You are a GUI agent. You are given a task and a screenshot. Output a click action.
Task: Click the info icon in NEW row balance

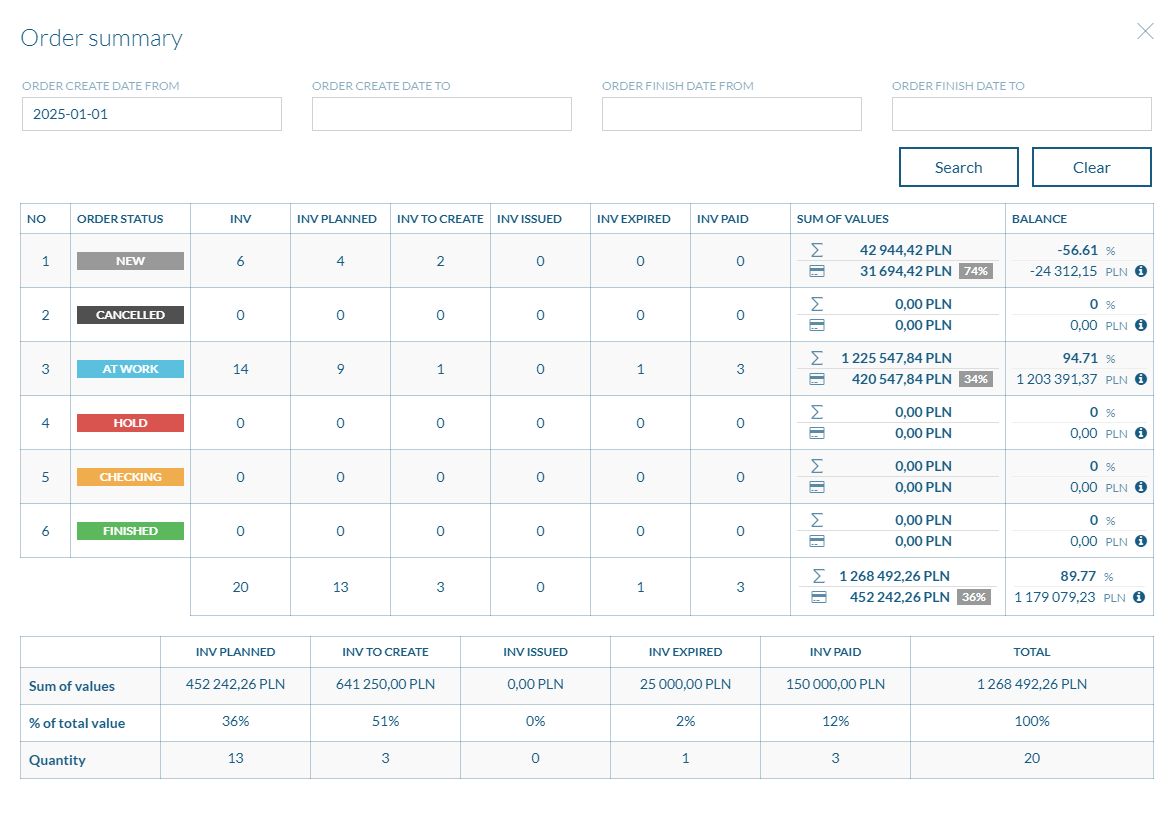pos(1141,271)
